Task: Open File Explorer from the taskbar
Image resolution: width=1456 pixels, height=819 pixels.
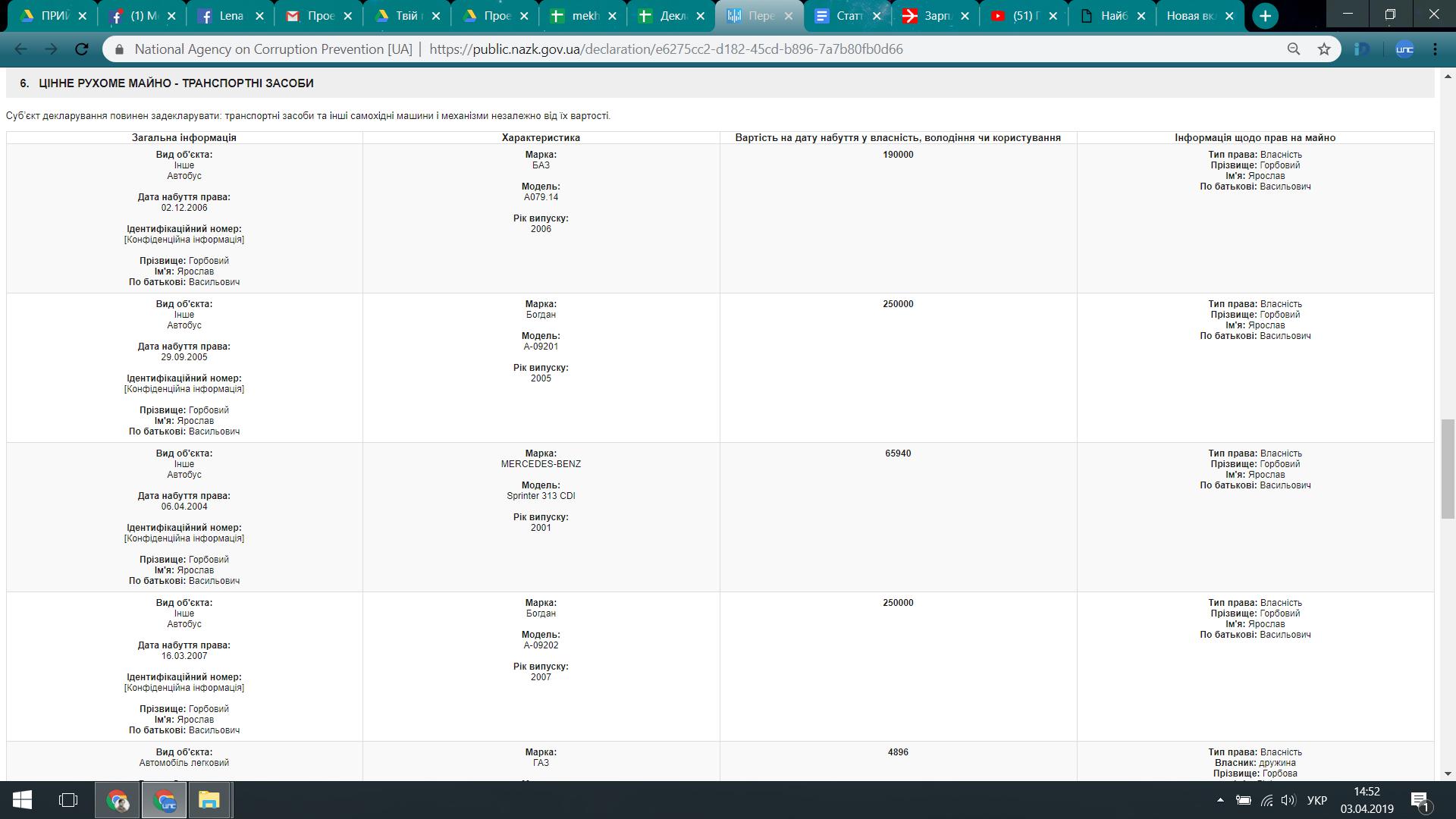Action: point(209,800)
